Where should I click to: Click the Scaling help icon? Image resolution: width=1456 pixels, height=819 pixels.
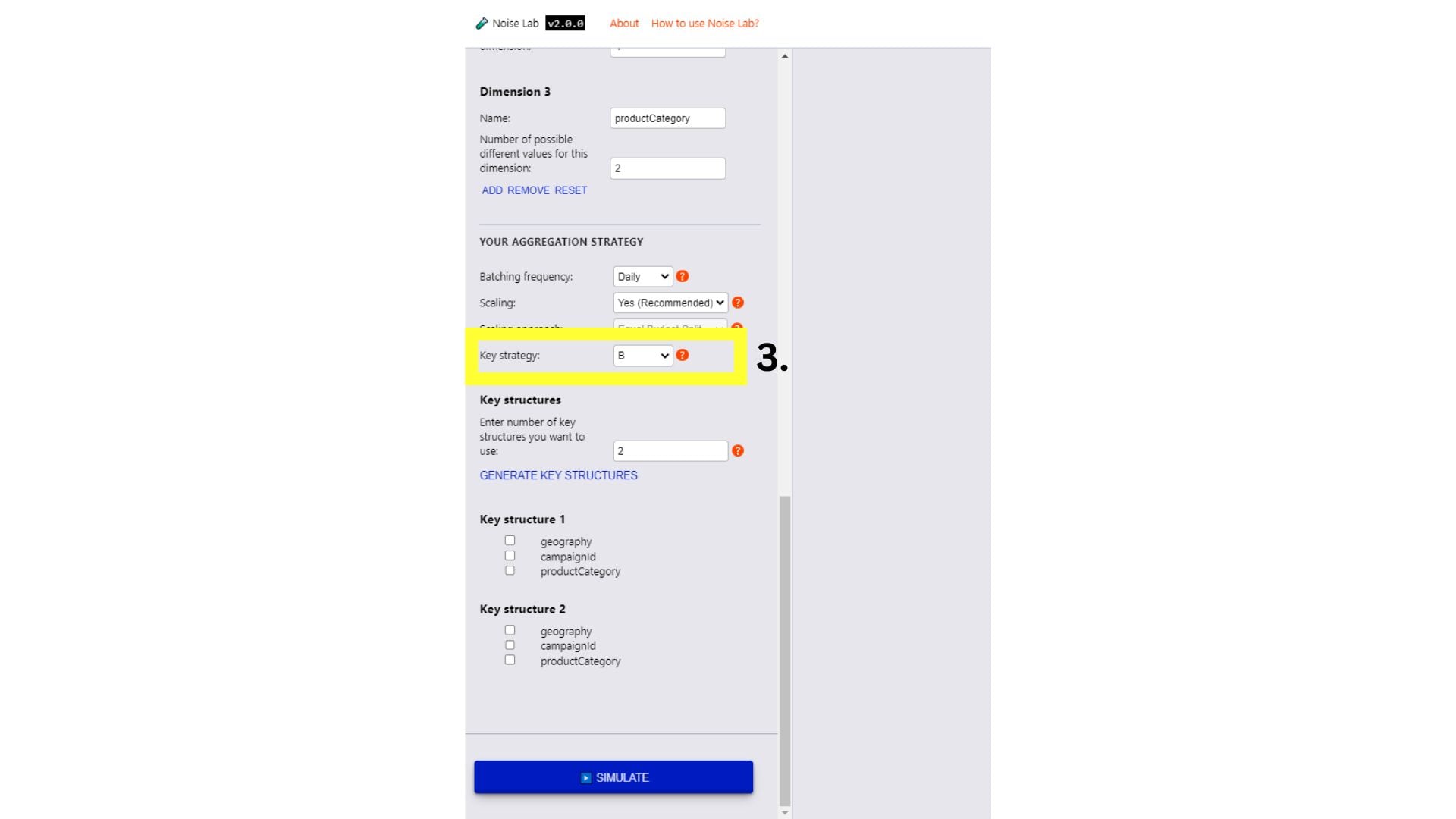738,302
